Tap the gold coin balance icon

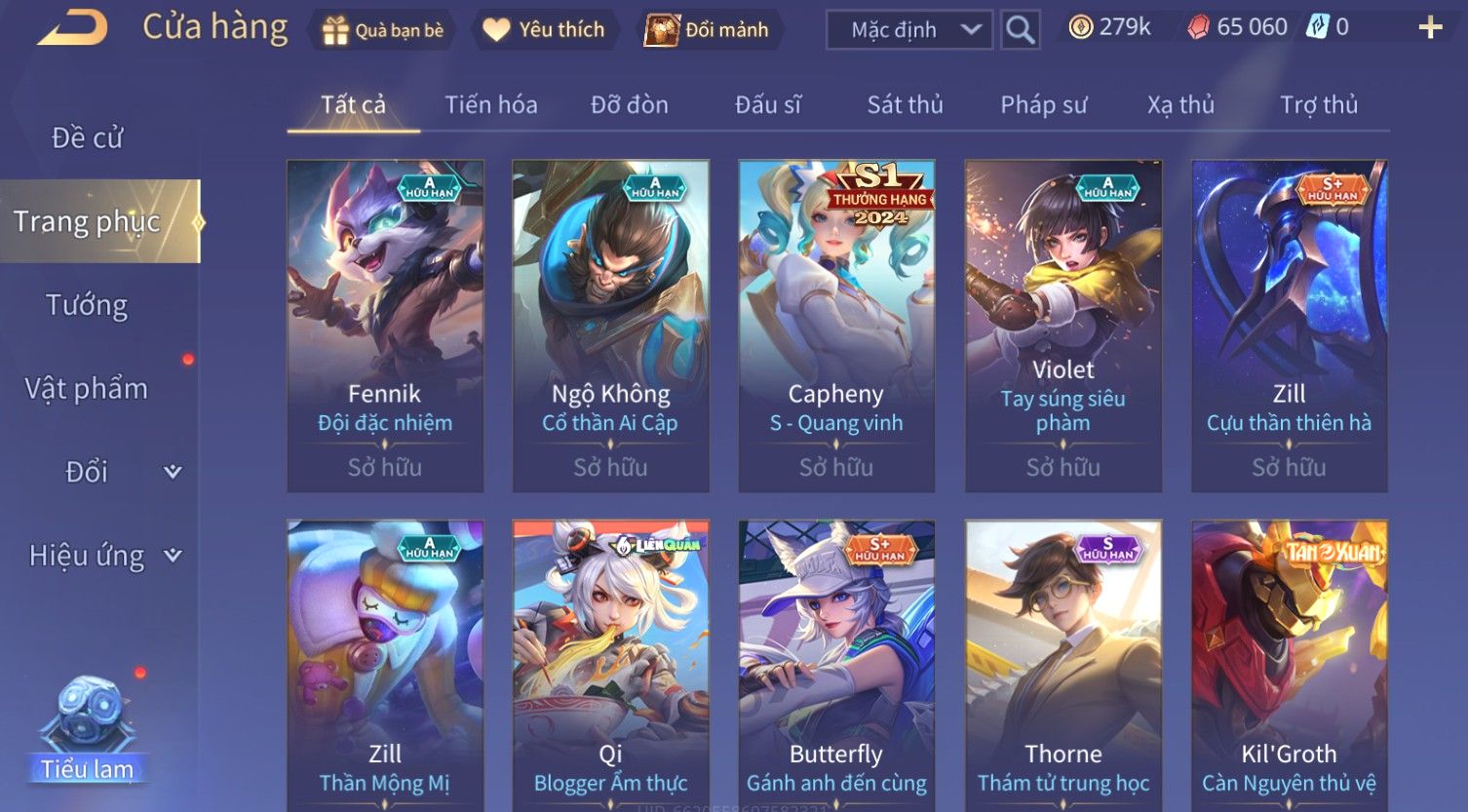click(x=1080, y=27)
